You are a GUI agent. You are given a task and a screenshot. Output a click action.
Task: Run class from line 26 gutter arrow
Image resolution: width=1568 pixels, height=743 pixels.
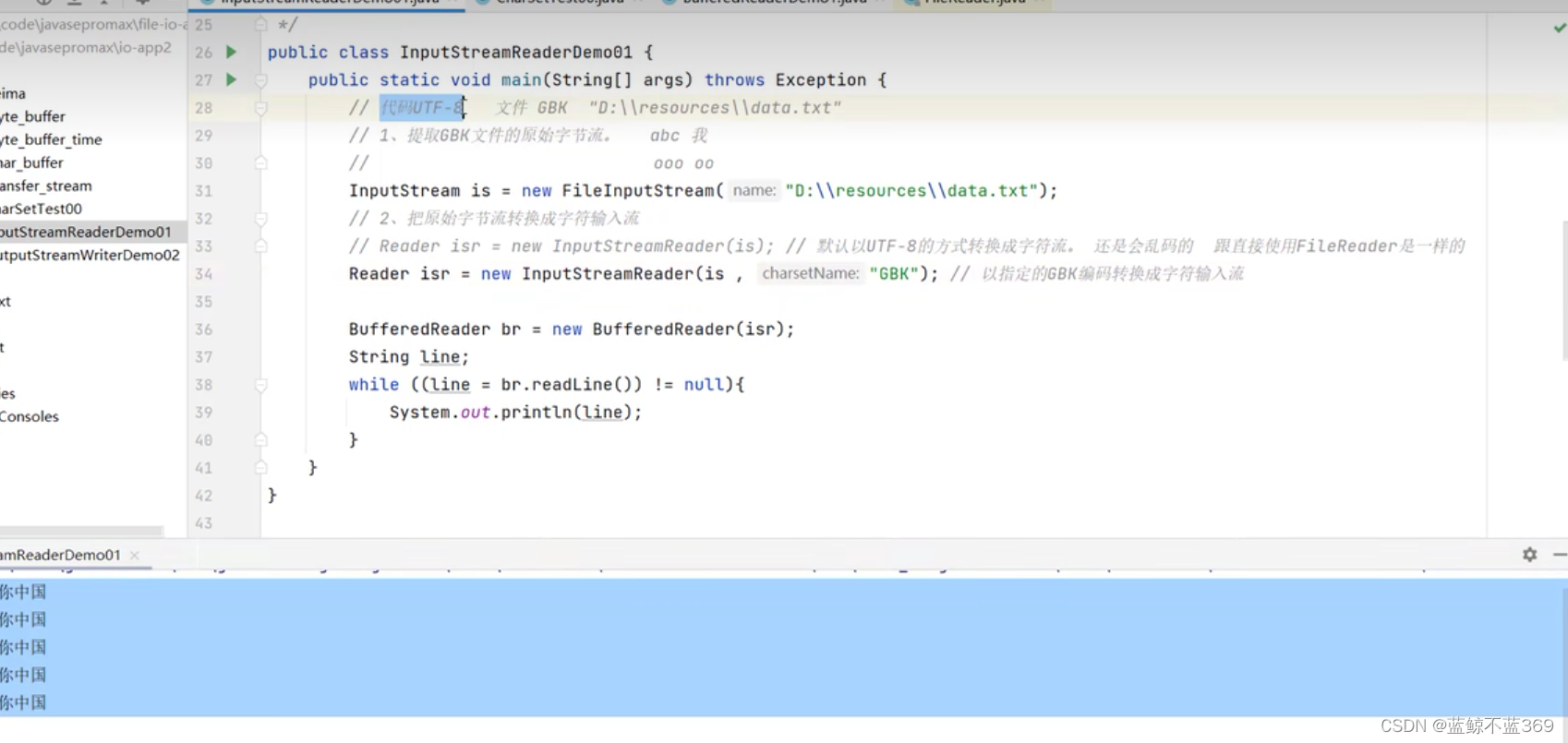click(232, 52)
